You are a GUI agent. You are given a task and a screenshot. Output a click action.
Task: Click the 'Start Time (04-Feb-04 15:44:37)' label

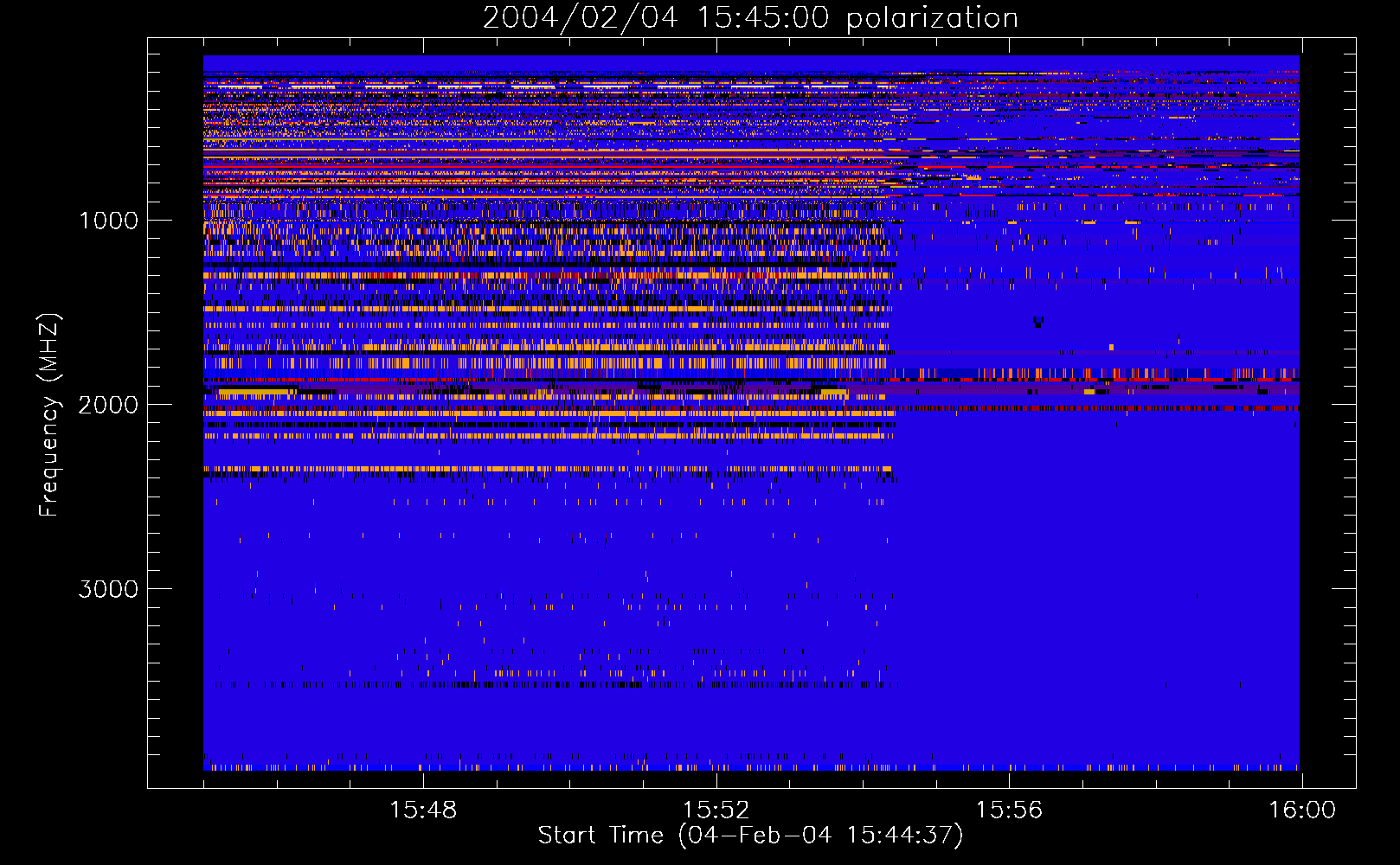click(750, 836)
